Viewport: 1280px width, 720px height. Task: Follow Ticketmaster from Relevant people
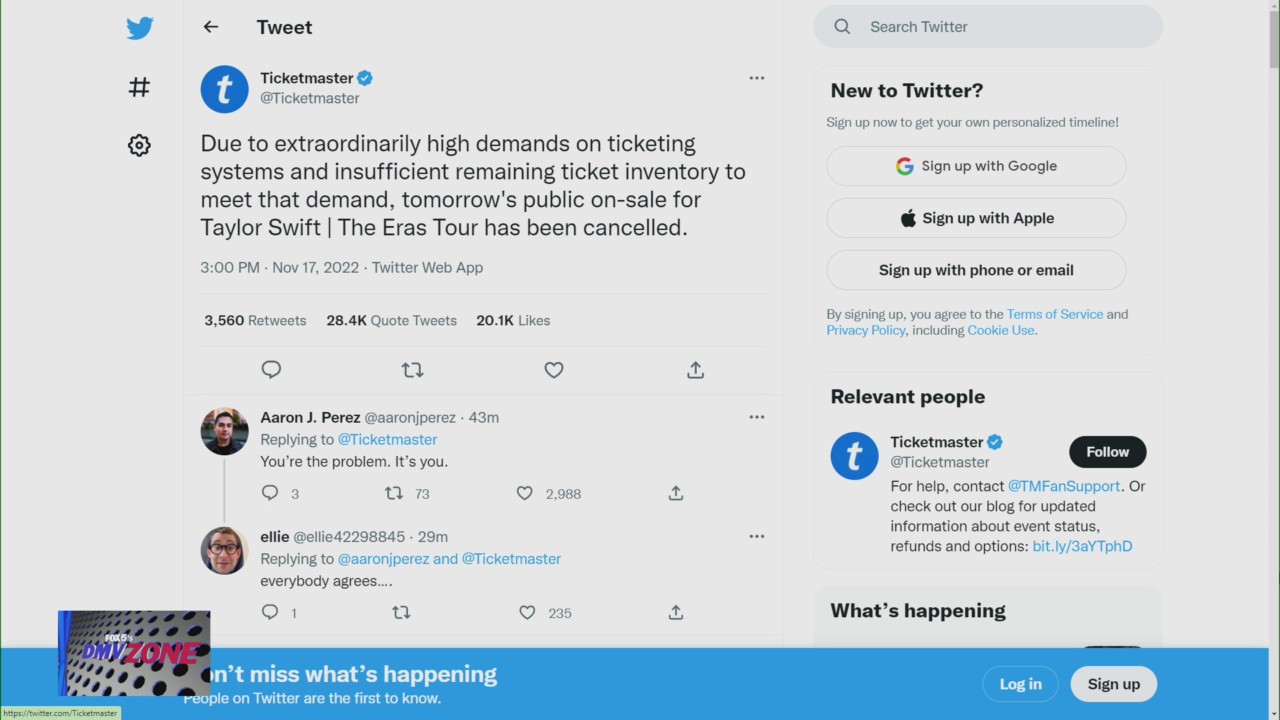(x=1107, y=451)
